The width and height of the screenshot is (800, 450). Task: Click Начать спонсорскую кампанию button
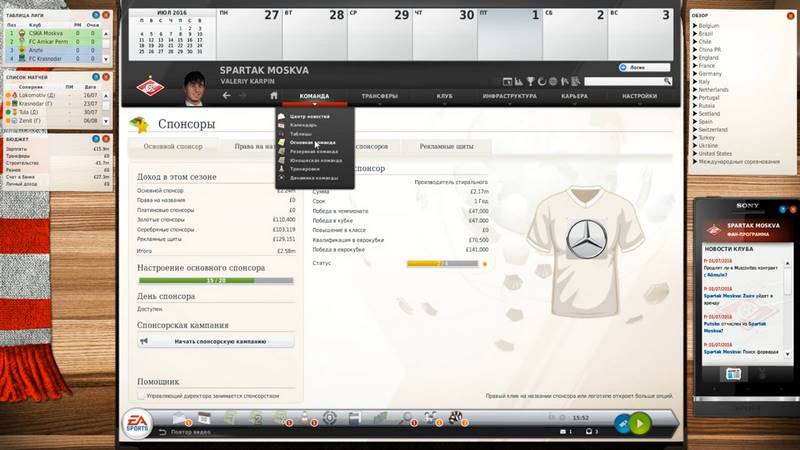(215, 341)
